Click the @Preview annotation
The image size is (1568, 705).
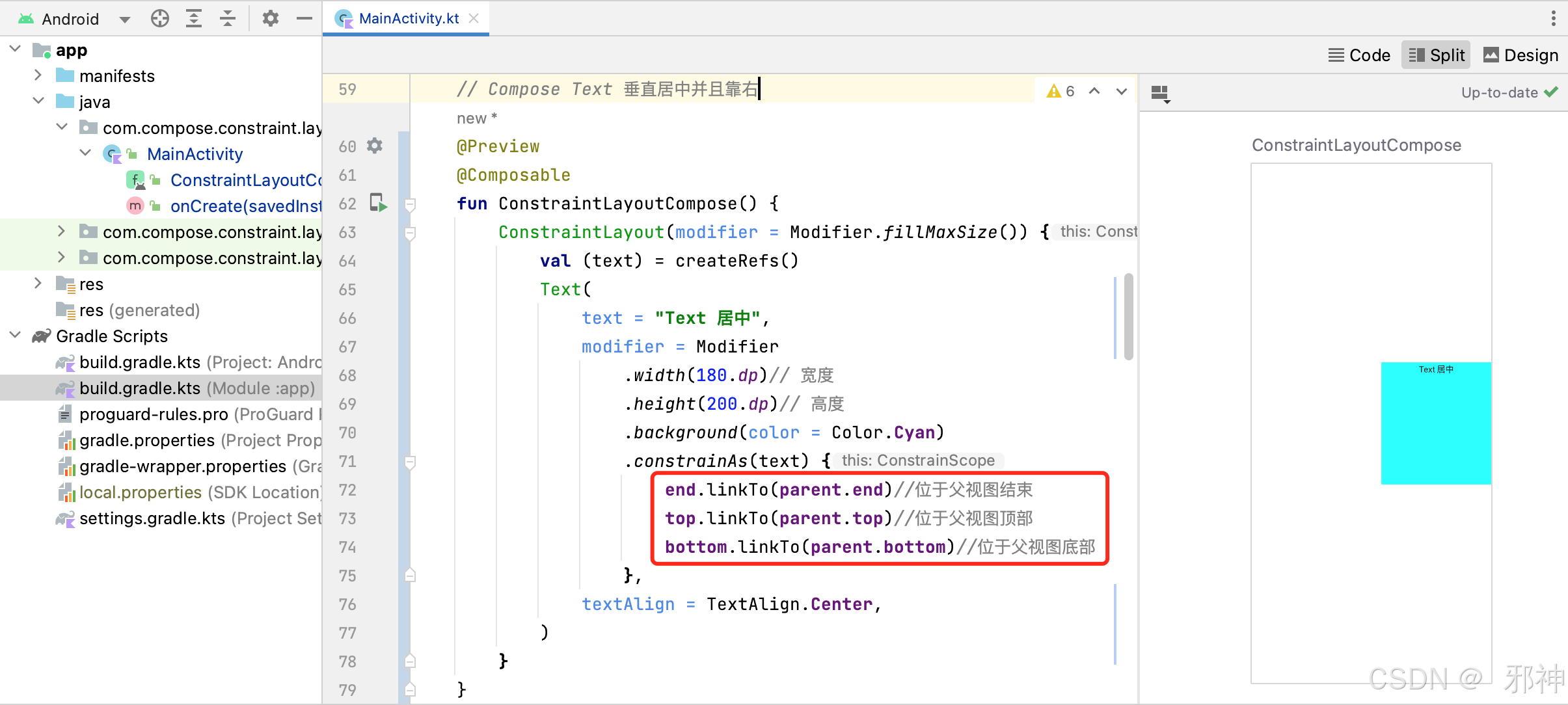pos(498,146)
